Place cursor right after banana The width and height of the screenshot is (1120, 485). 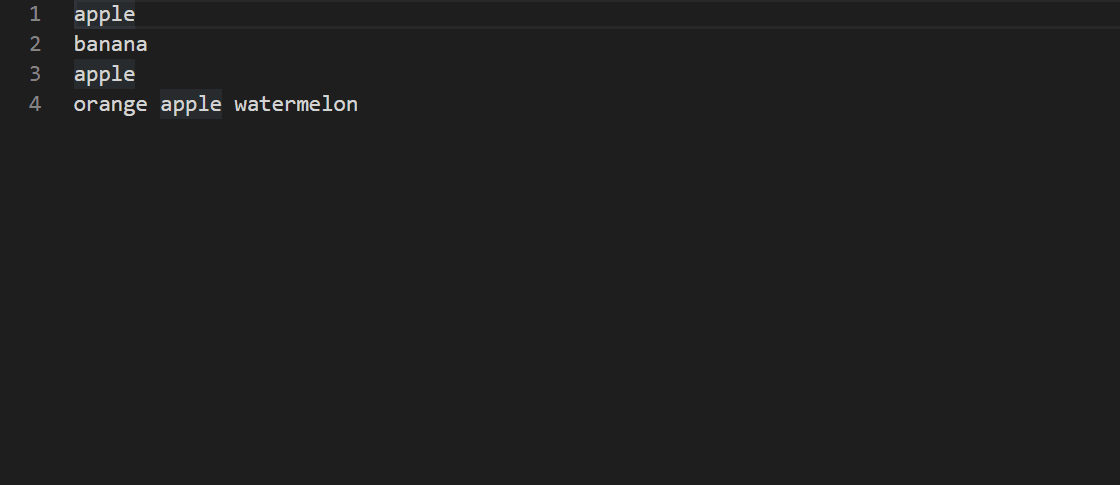click(148, 44)
